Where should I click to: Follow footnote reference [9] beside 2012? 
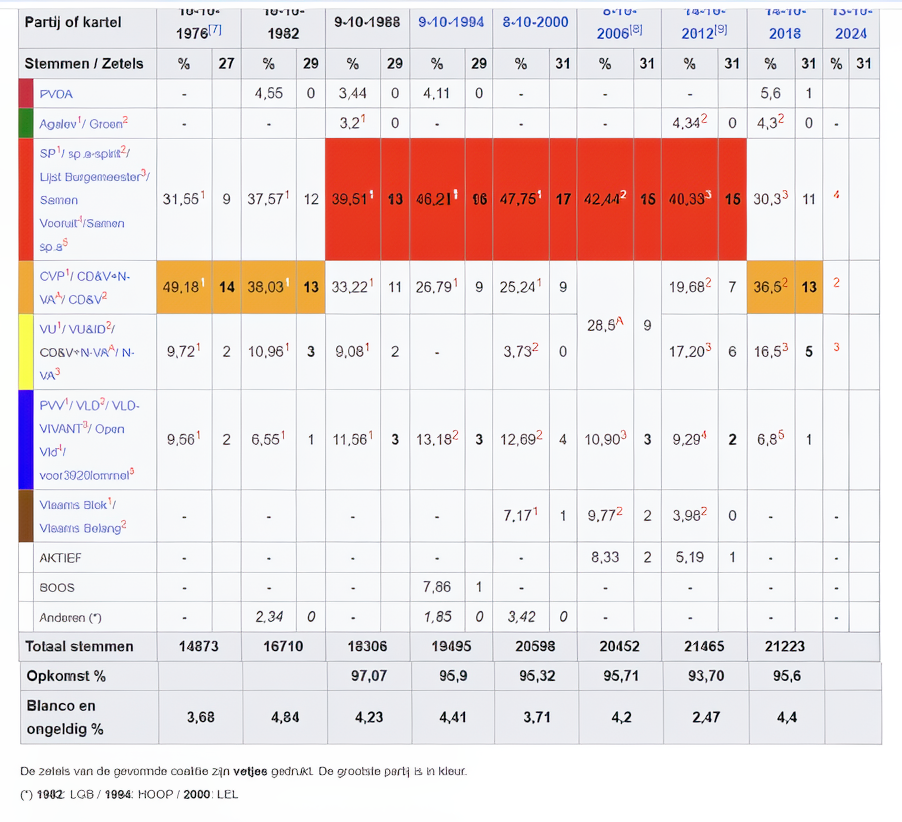720,29
